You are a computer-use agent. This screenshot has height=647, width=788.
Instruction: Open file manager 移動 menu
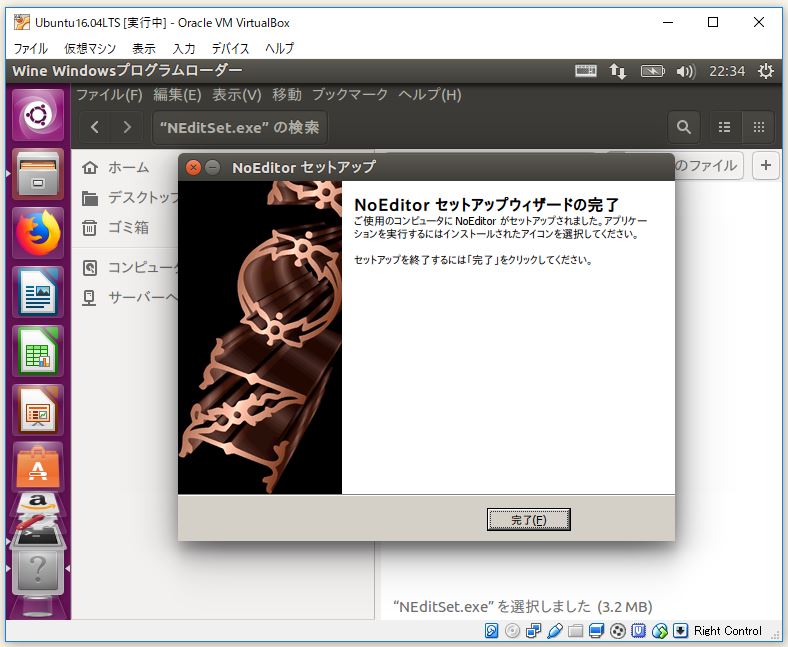point(287,95)
